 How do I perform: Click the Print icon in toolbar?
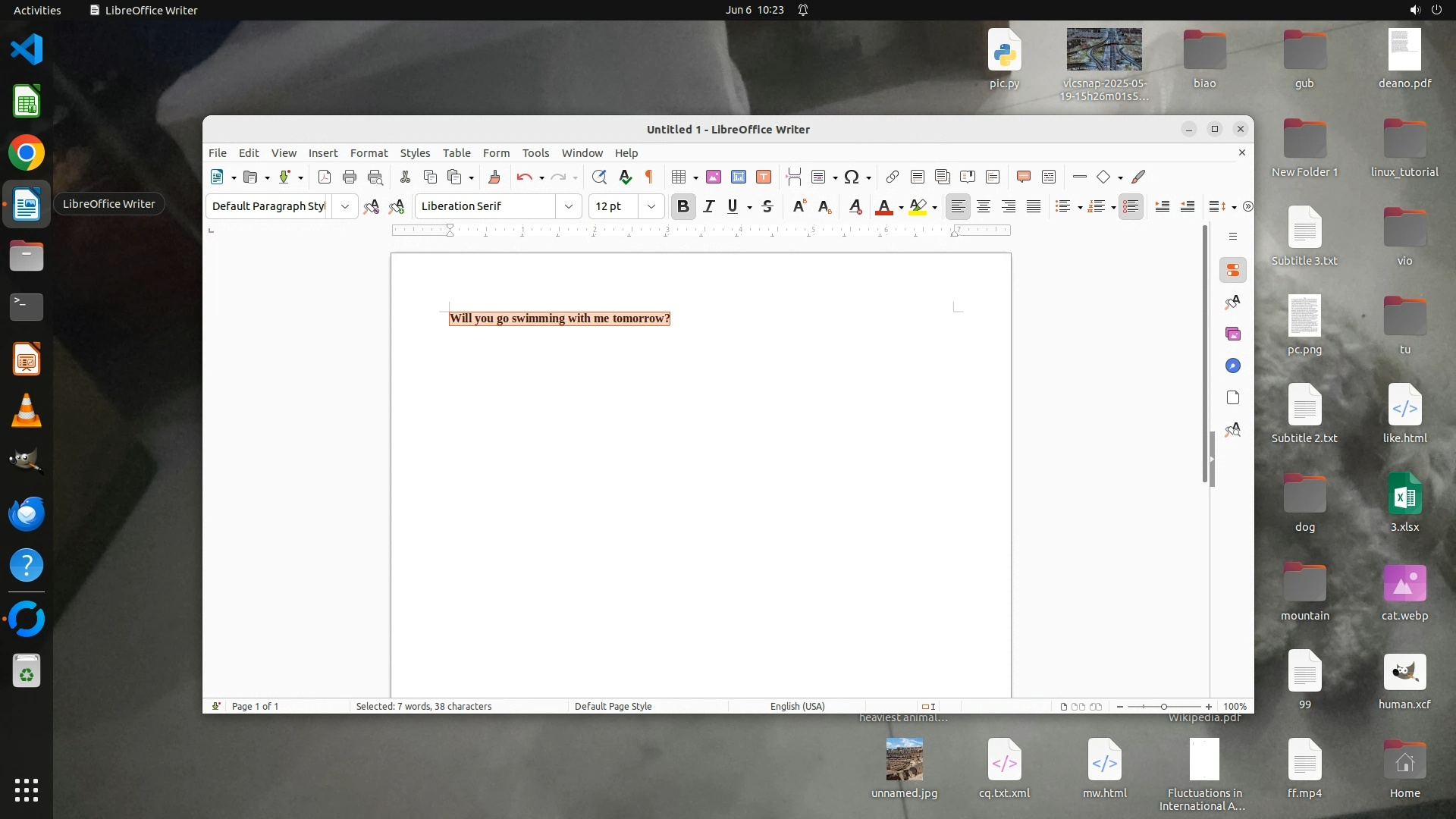350,177
